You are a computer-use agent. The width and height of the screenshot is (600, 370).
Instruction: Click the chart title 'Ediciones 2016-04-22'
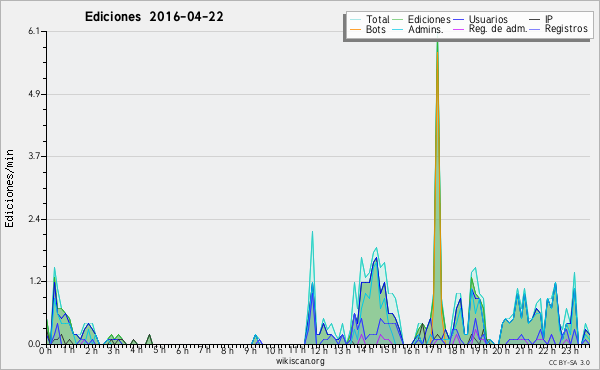point(154,17)
